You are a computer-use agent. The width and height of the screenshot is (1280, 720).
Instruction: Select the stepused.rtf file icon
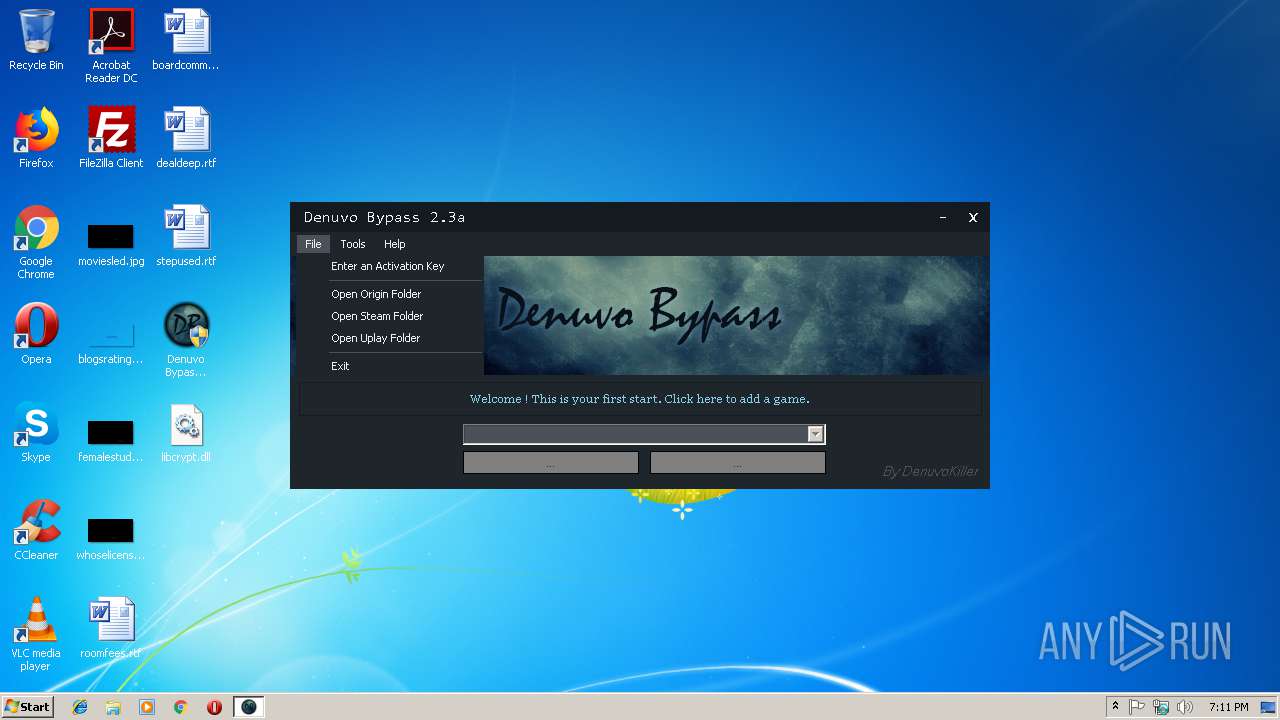point(186,236)
